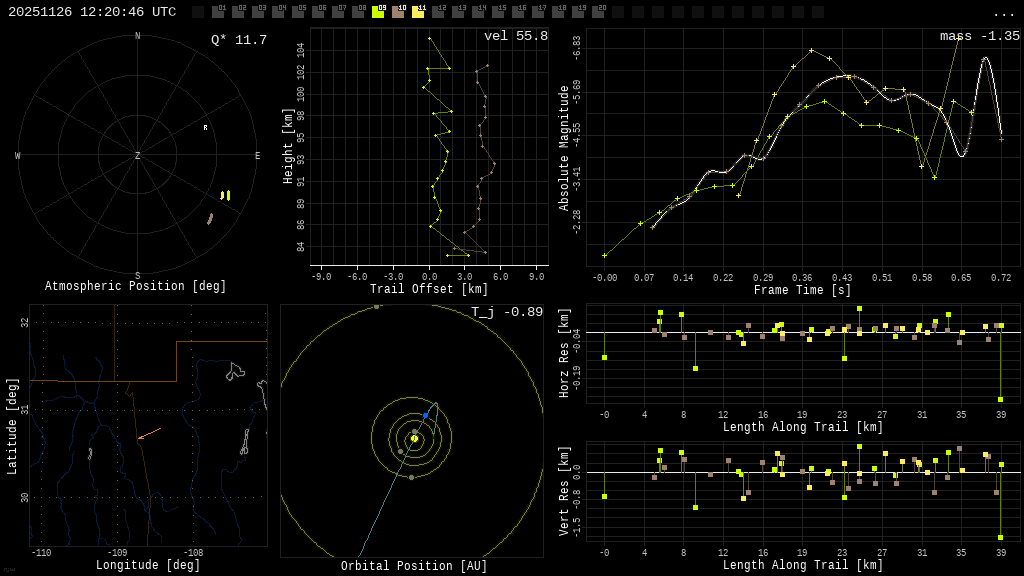Screen dimensions: 1024x576
Task: Click the yellow Sun dot in orbit plot
Action: click(x=414, y=438)
